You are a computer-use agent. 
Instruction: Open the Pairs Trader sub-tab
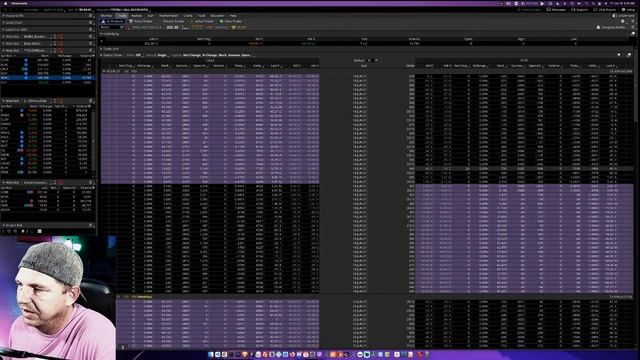231,21
